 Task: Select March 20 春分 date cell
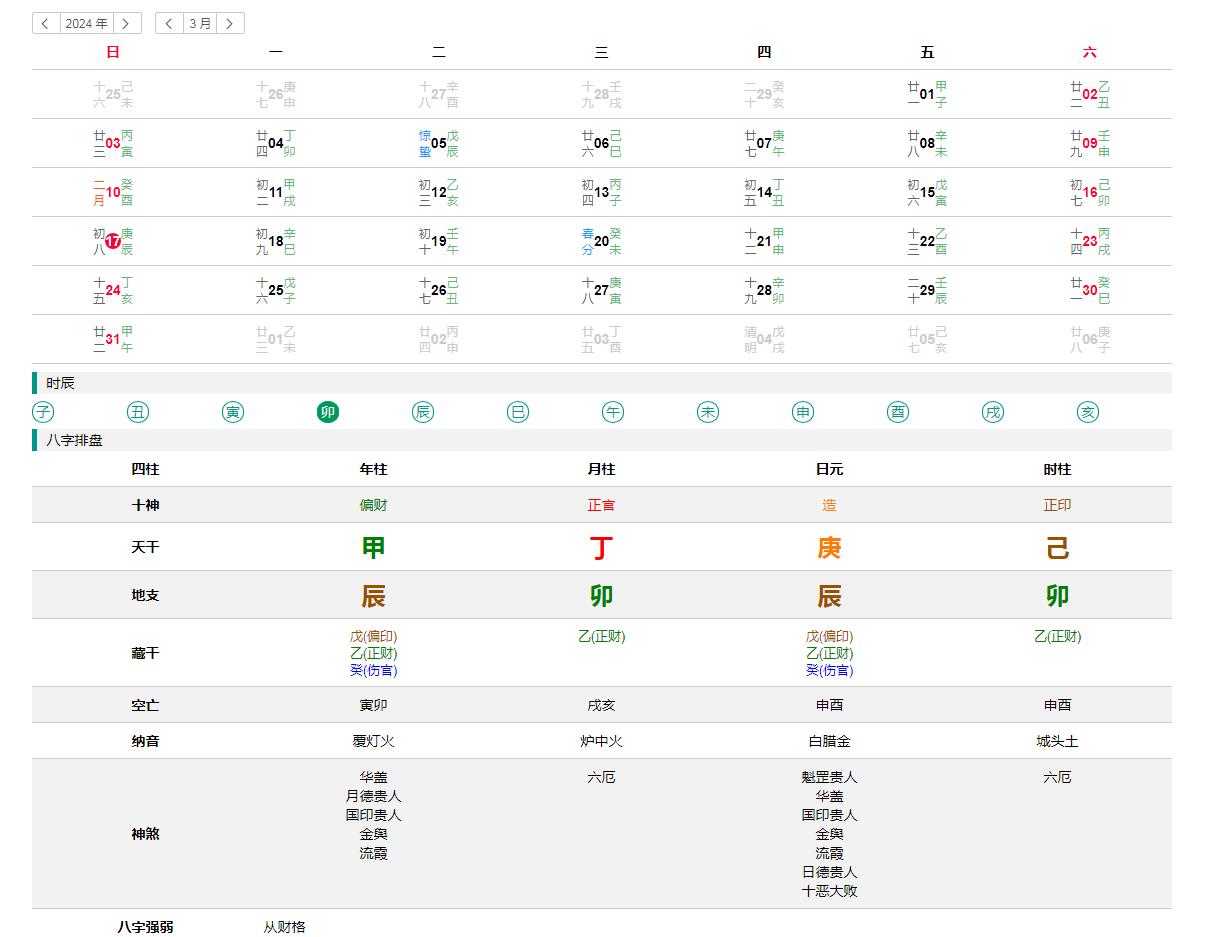pos(601,241)
